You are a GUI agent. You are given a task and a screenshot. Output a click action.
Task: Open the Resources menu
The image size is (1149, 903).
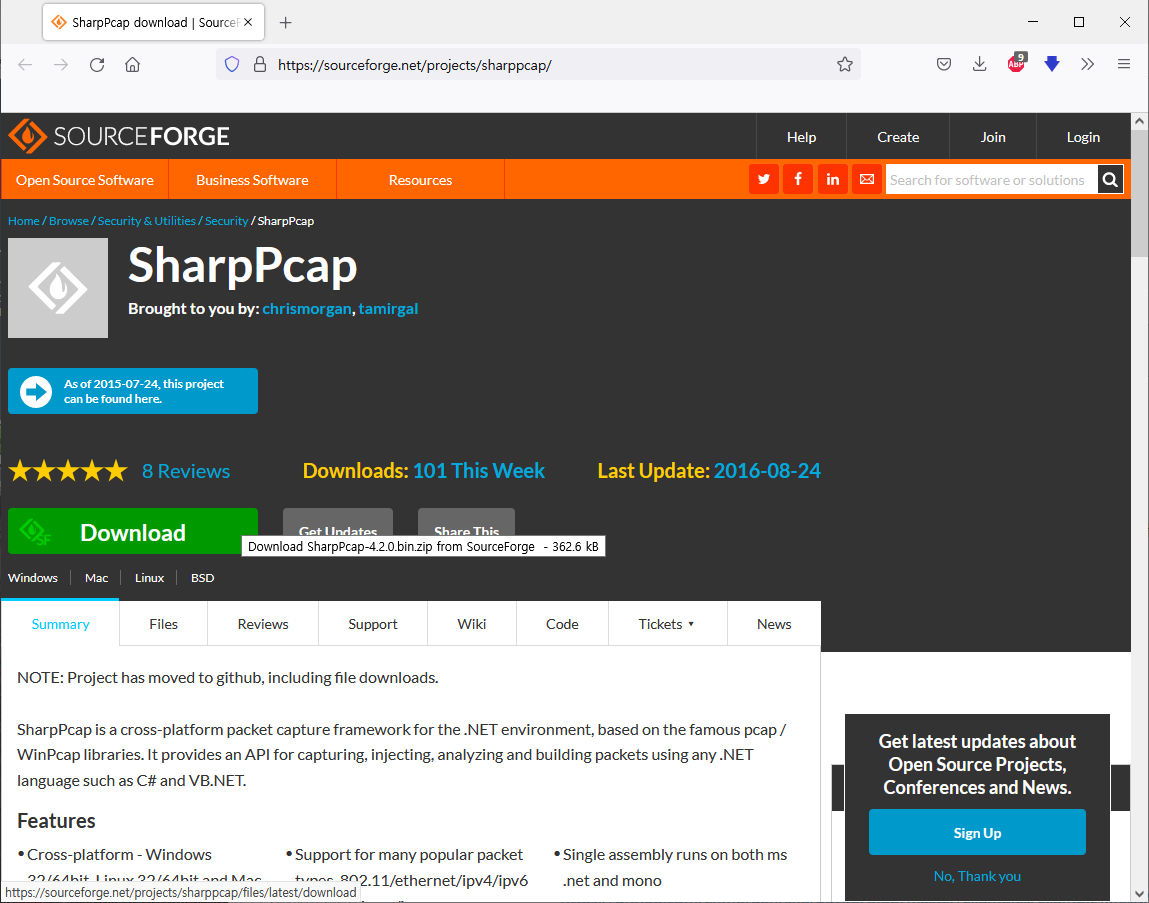click(x=420, y=180)
